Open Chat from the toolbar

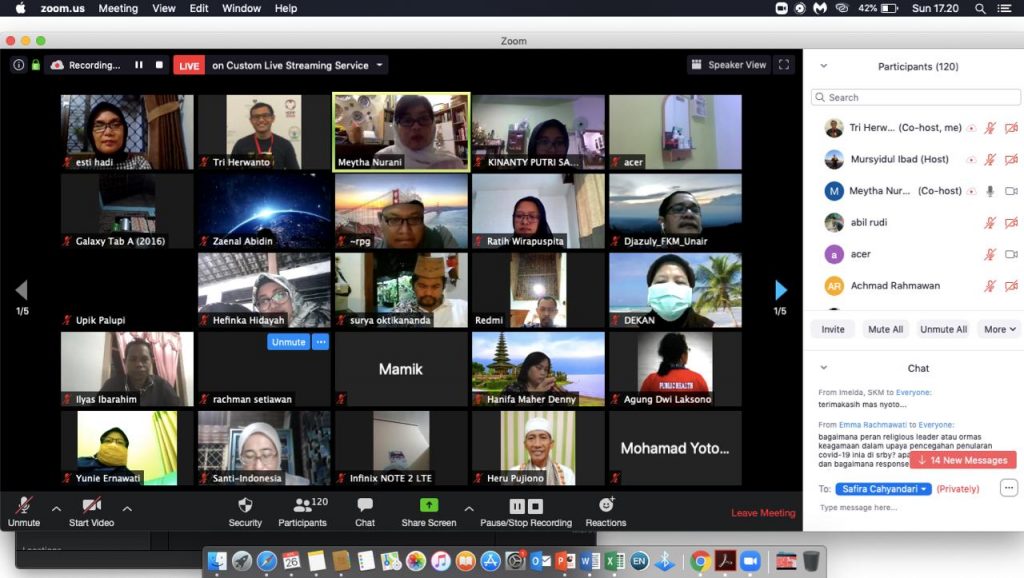[x=365, y=512]
